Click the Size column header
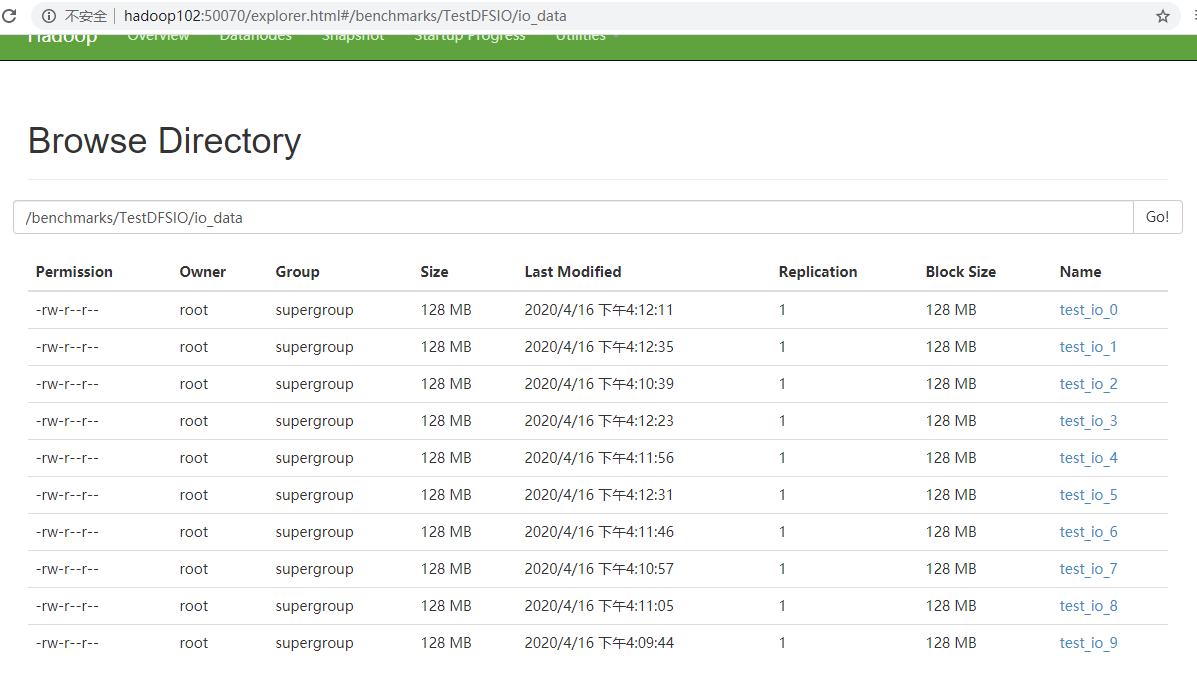 [434, 272]
